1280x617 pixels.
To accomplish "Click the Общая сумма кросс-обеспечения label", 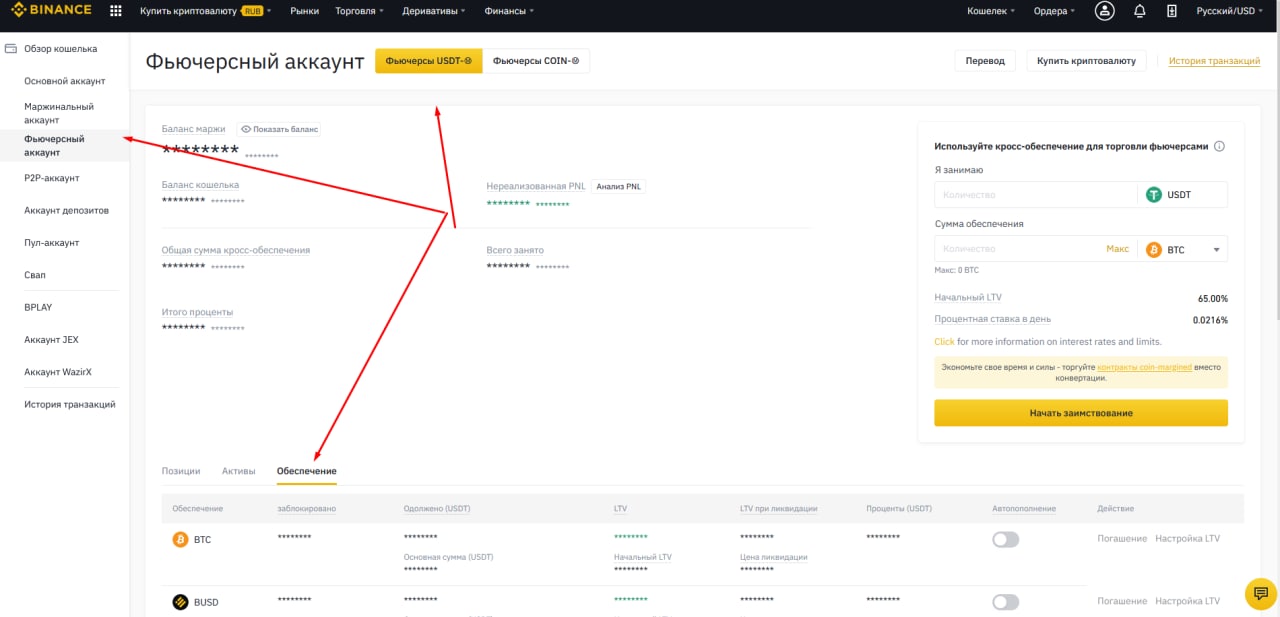I will [x=236, y=250].
